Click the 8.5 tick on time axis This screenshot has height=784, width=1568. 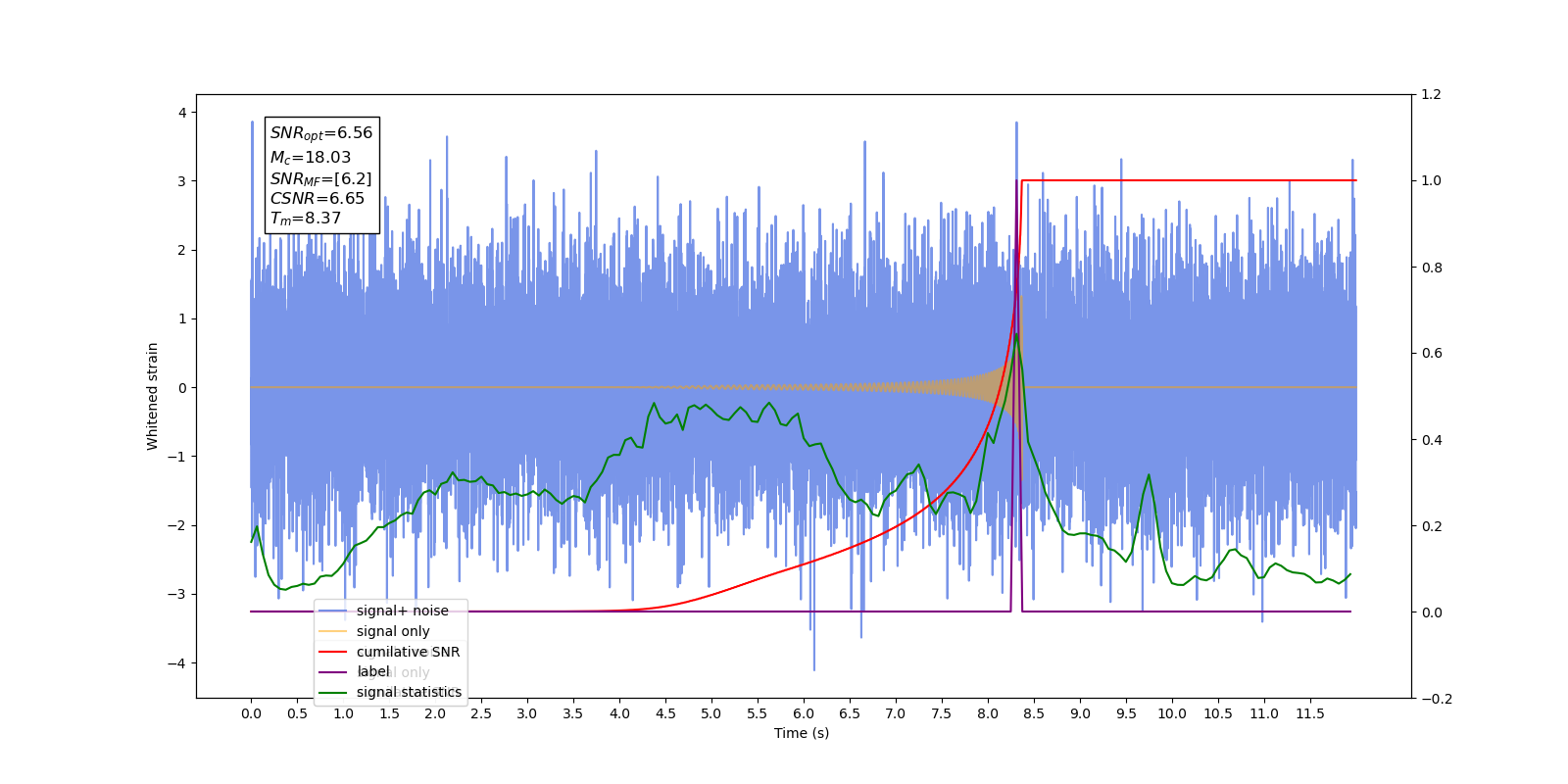pos(1034,713)
